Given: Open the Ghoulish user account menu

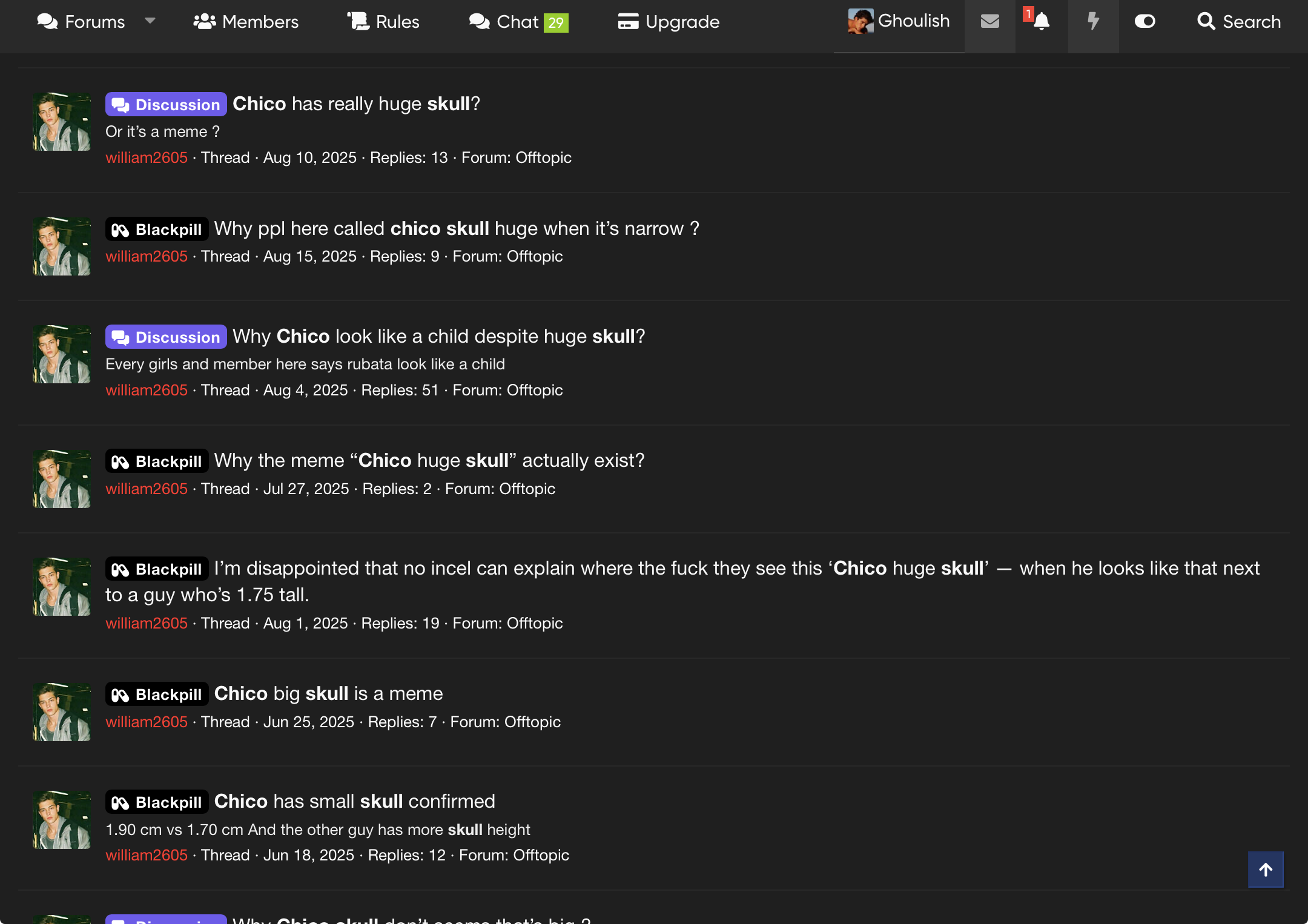Looking at the screenshot, I should (899, 21).
